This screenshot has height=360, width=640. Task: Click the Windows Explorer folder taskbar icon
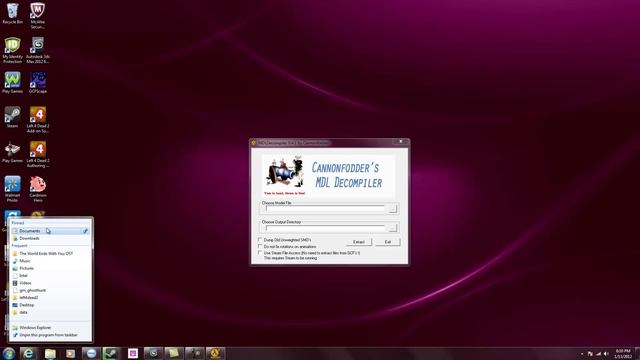[50, 353]
